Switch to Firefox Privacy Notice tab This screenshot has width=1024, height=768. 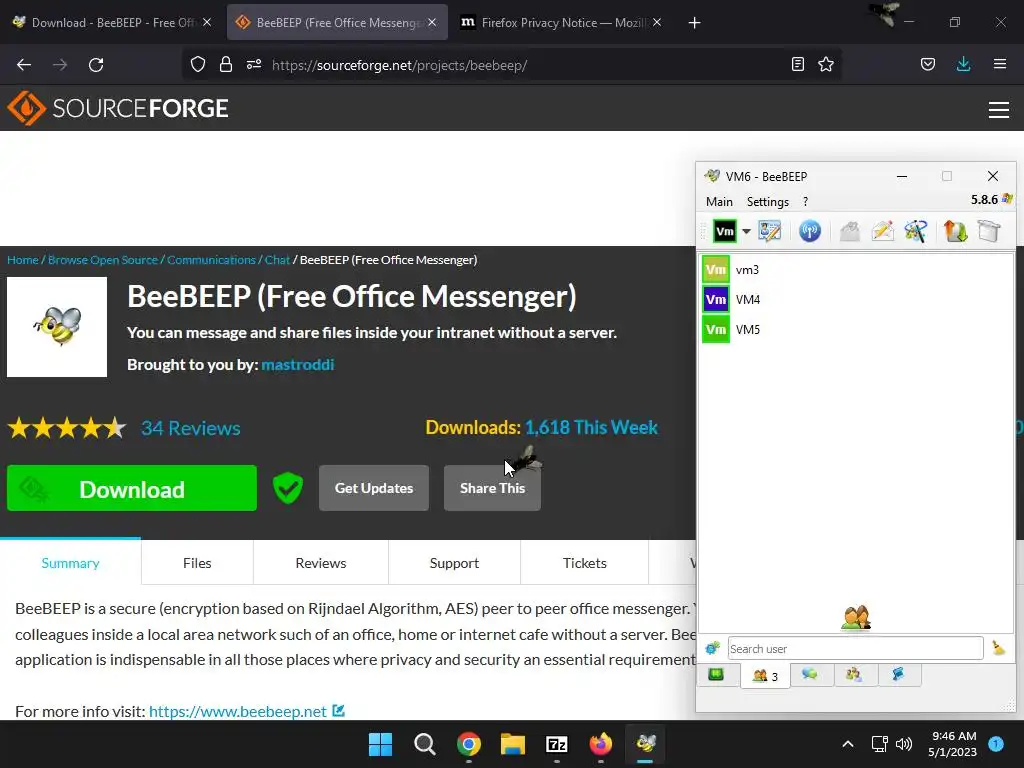click(x=560, y=23)
